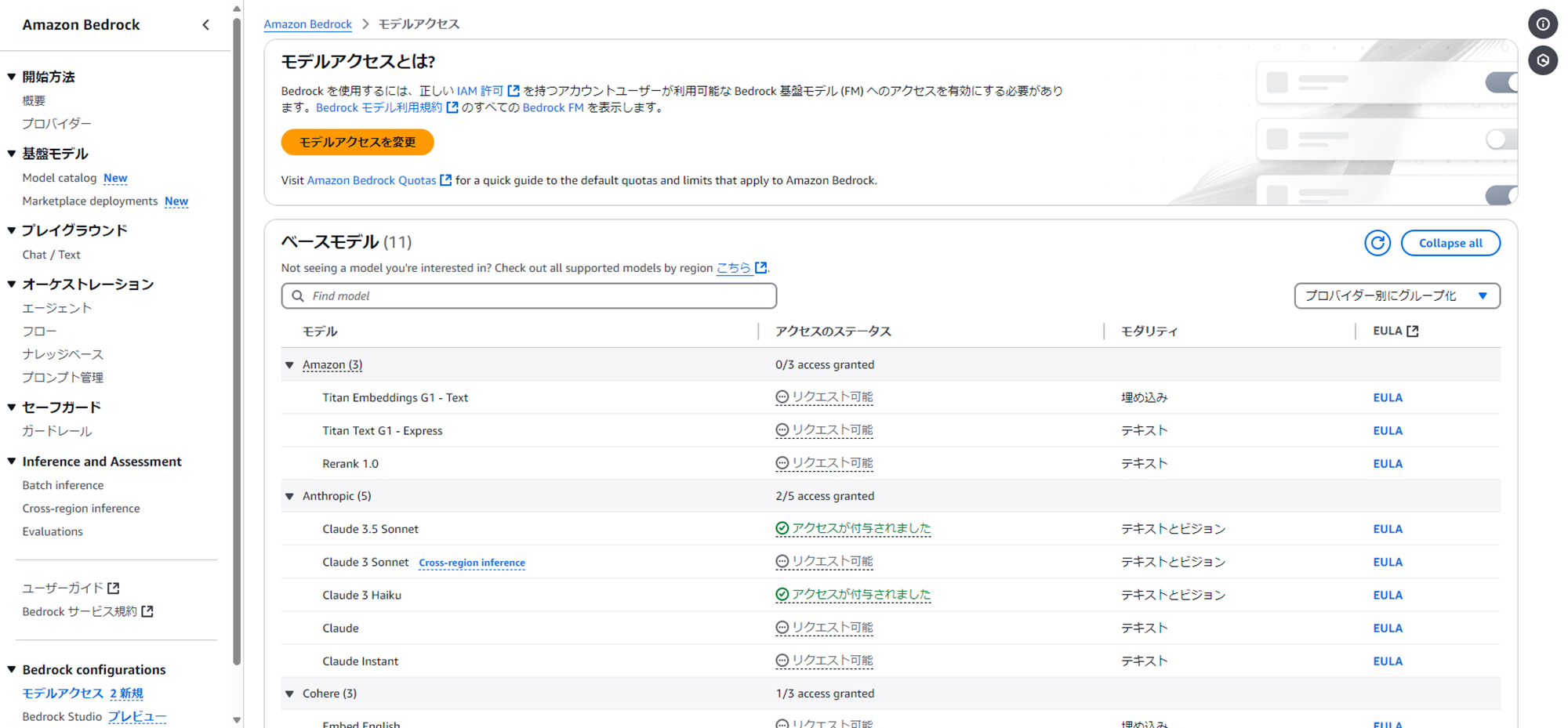Image resolution: width=1568 pixels, height=728 pixels.
Task: Open エージェント in the sidebar
Action: click(x=56, y=309)
